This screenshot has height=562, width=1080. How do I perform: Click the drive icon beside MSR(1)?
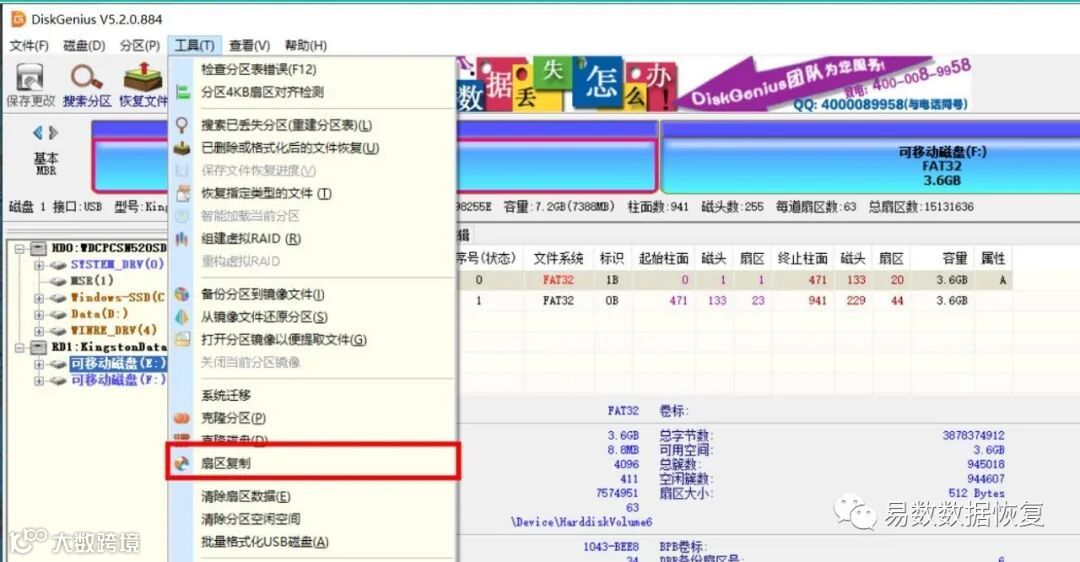[58, 281]
